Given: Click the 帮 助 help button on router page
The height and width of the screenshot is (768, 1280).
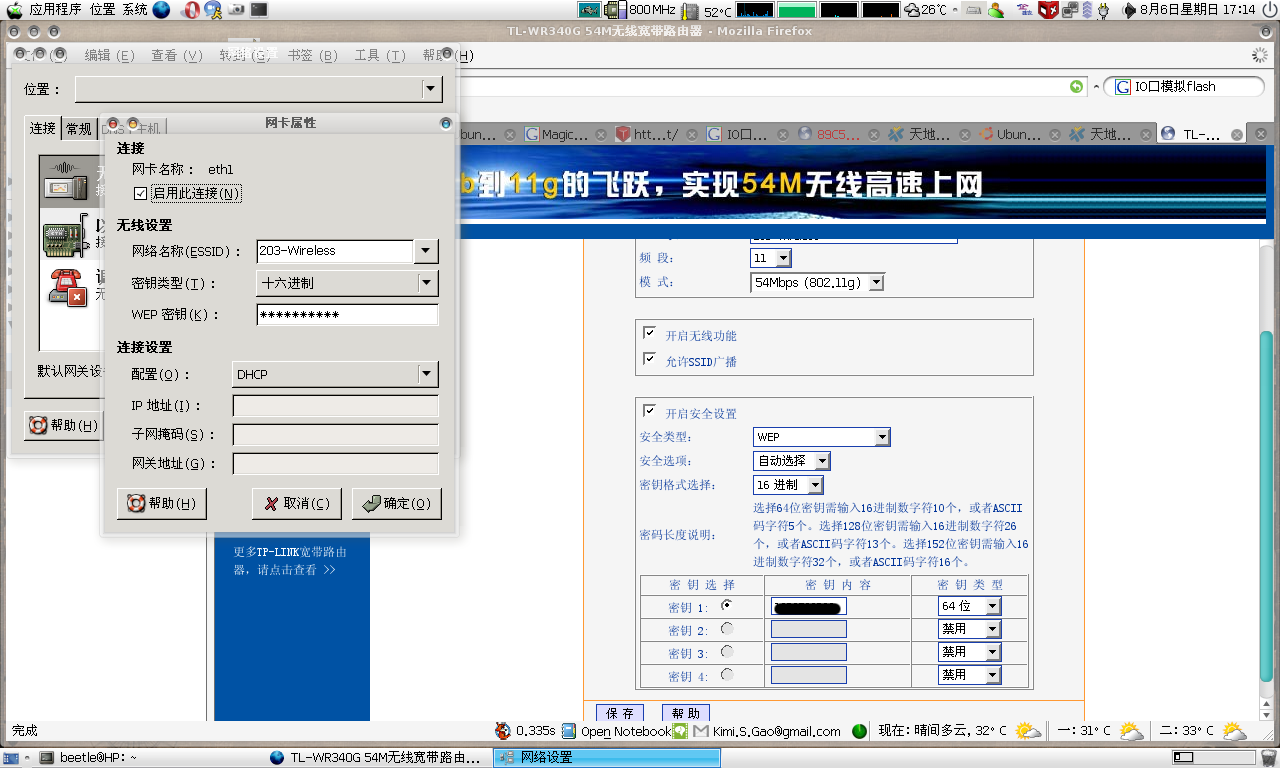Looking at the screenshot, I should coord(686,713).
